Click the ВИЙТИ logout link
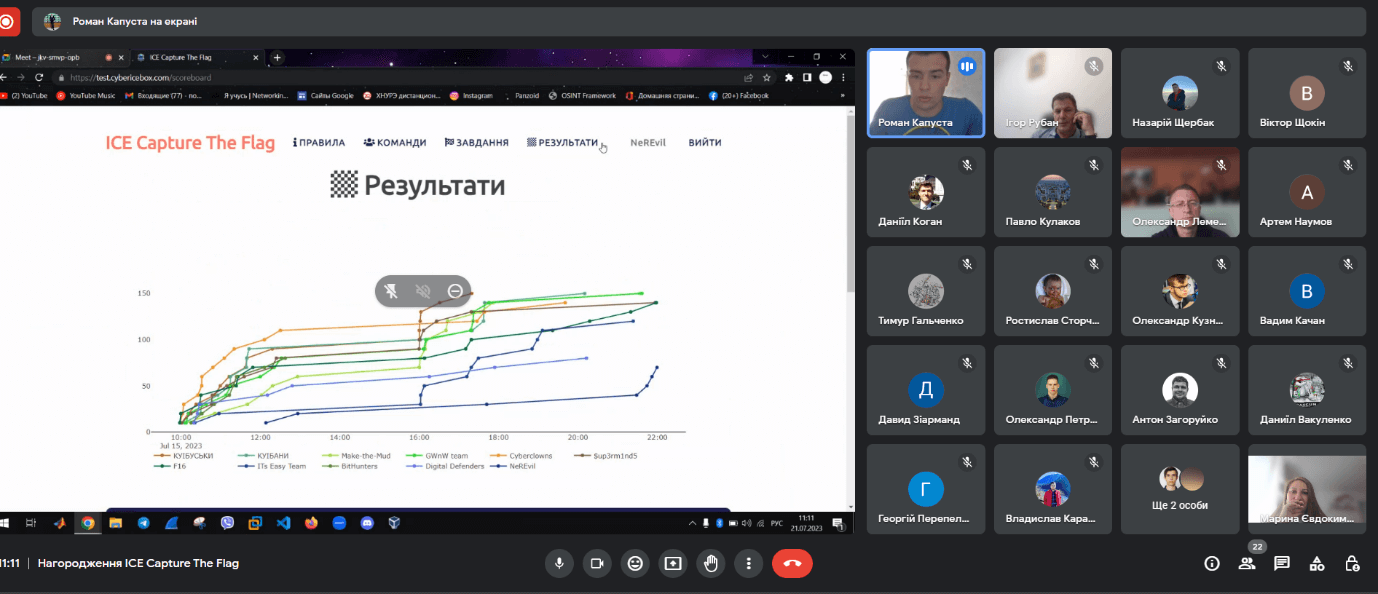The image size is (1378, 594). (x=705, y=143)
